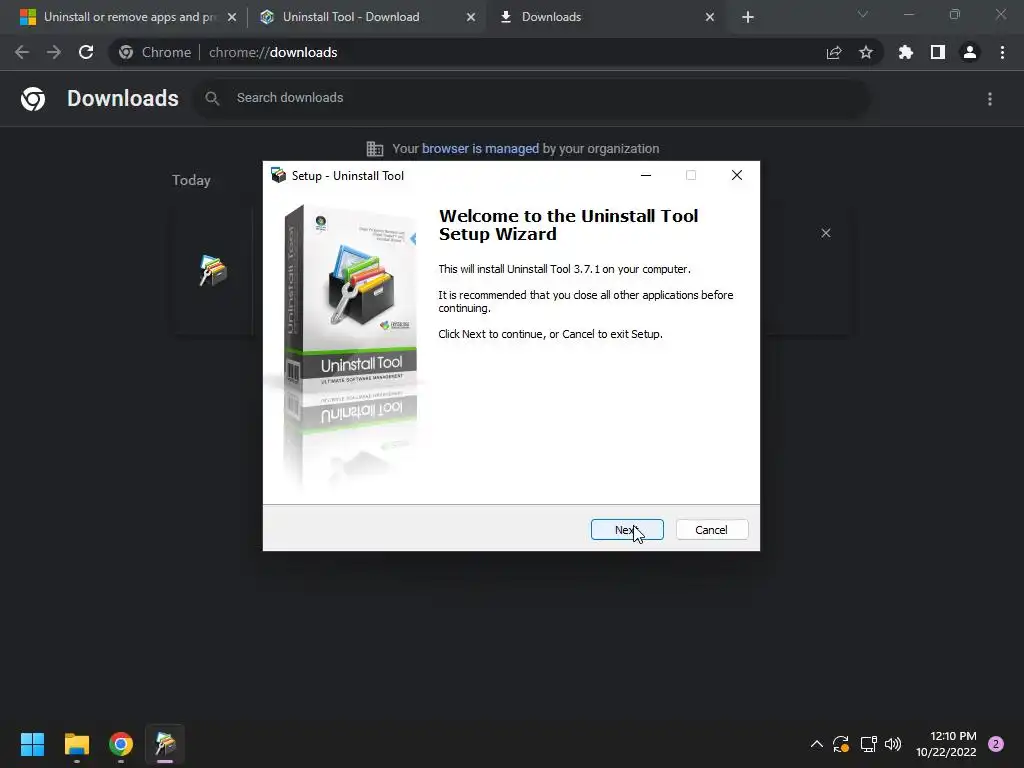Click the downloaded Uninstall Tool file icon

pos(213,270)
